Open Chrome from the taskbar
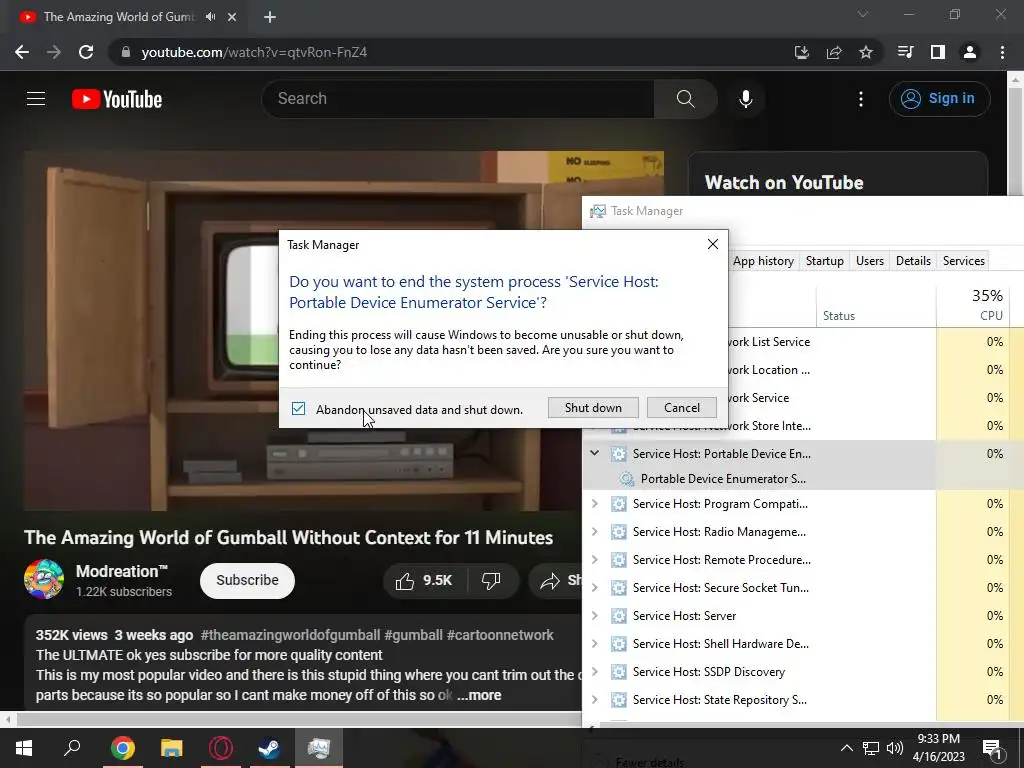 [122, 748]
